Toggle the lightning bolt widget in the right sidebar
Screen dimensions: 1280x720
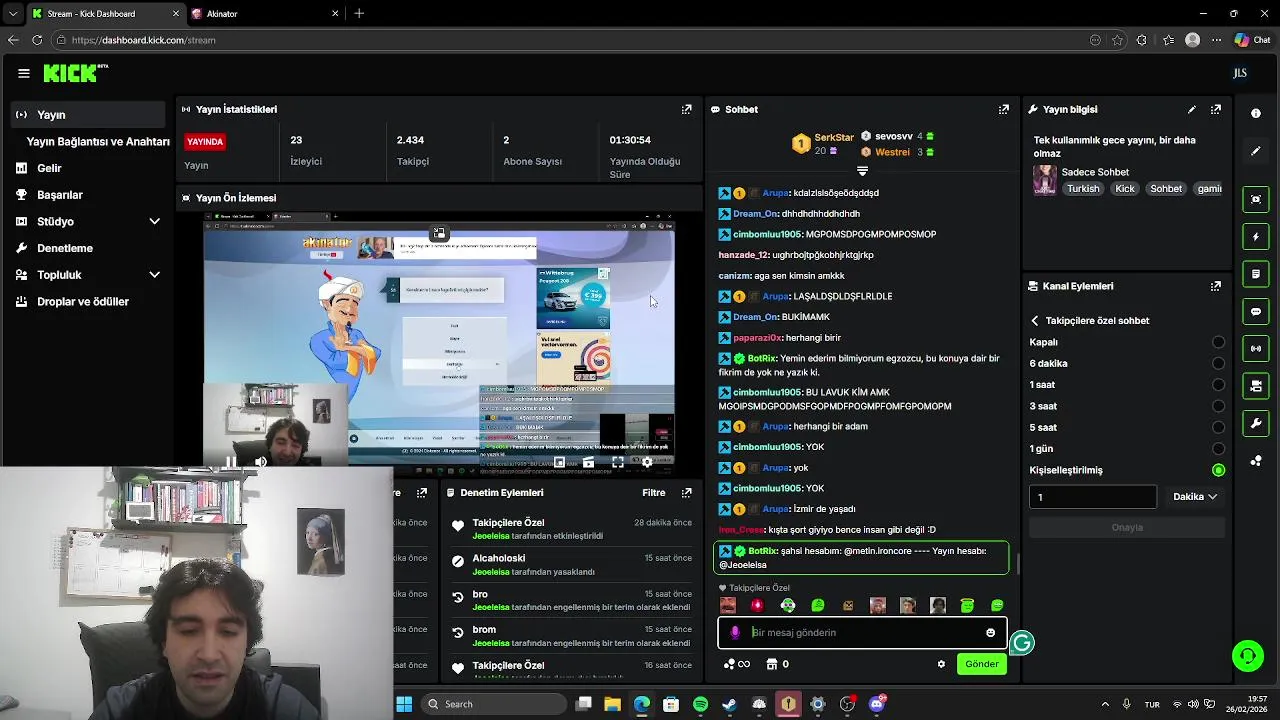coord(1256,237)
